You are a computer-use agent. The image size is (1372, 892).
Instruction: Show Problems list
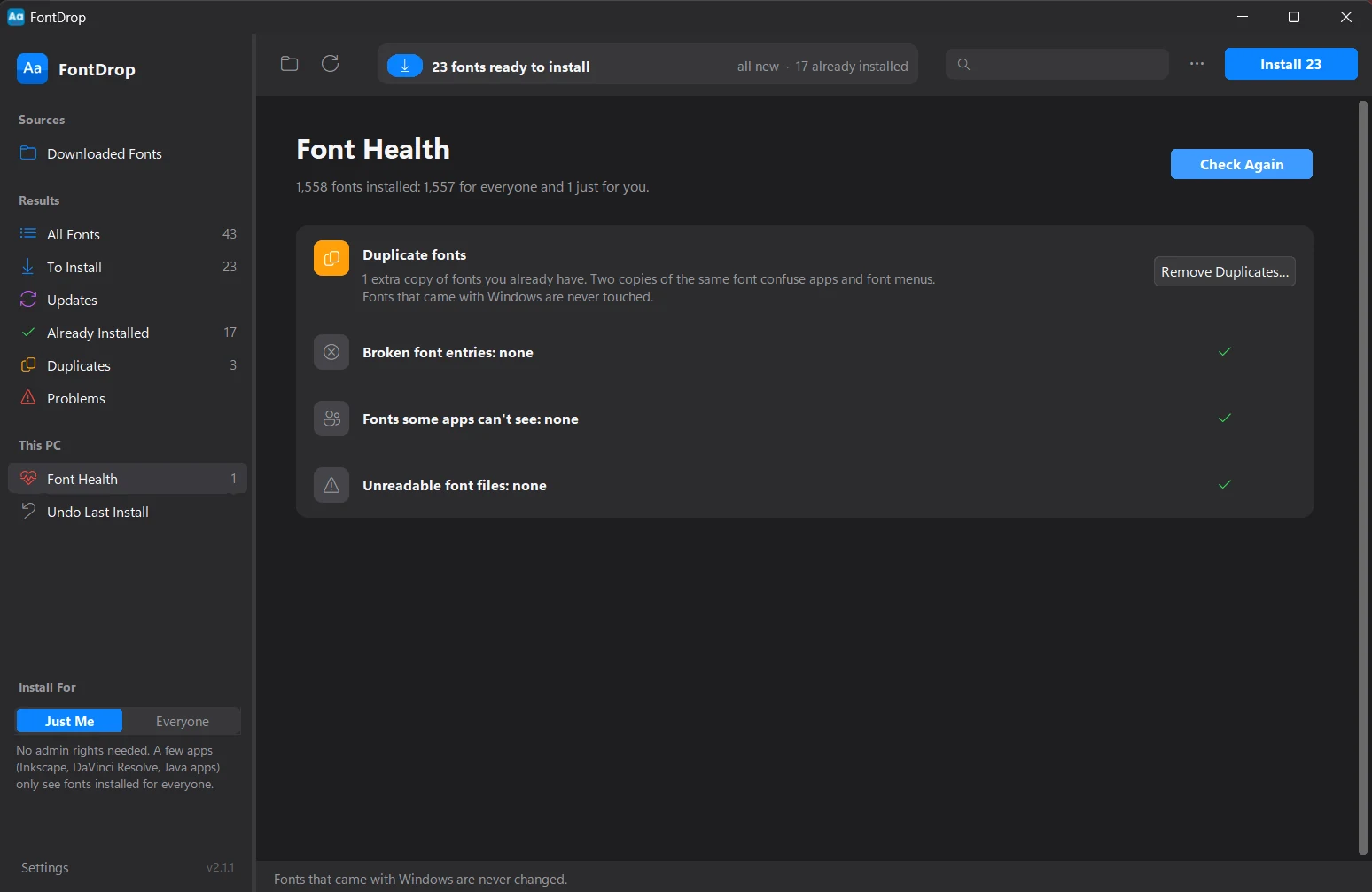tap(128, 398)
